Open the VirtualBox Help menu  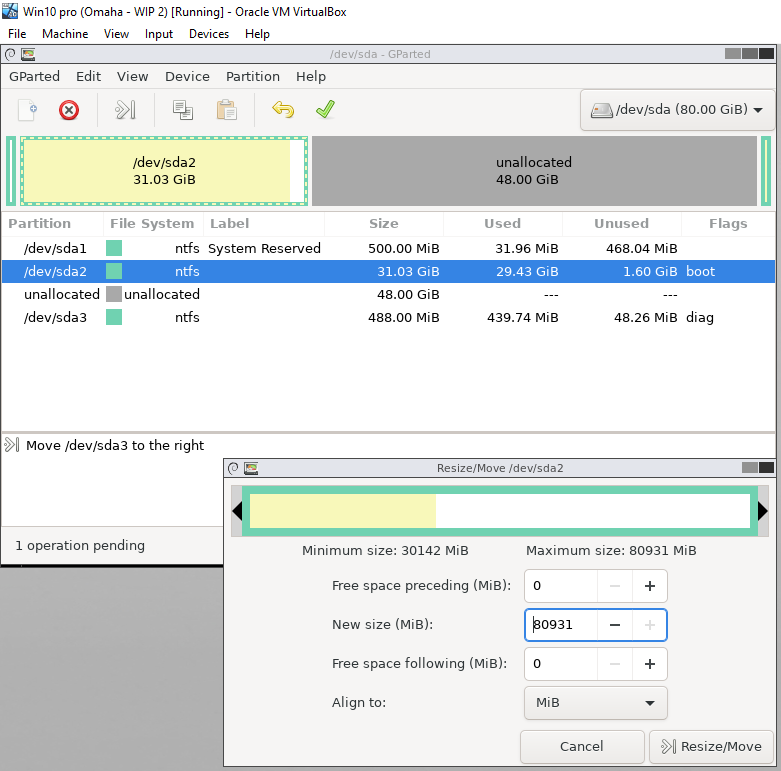pyautogui.click(x=257, y=34)
